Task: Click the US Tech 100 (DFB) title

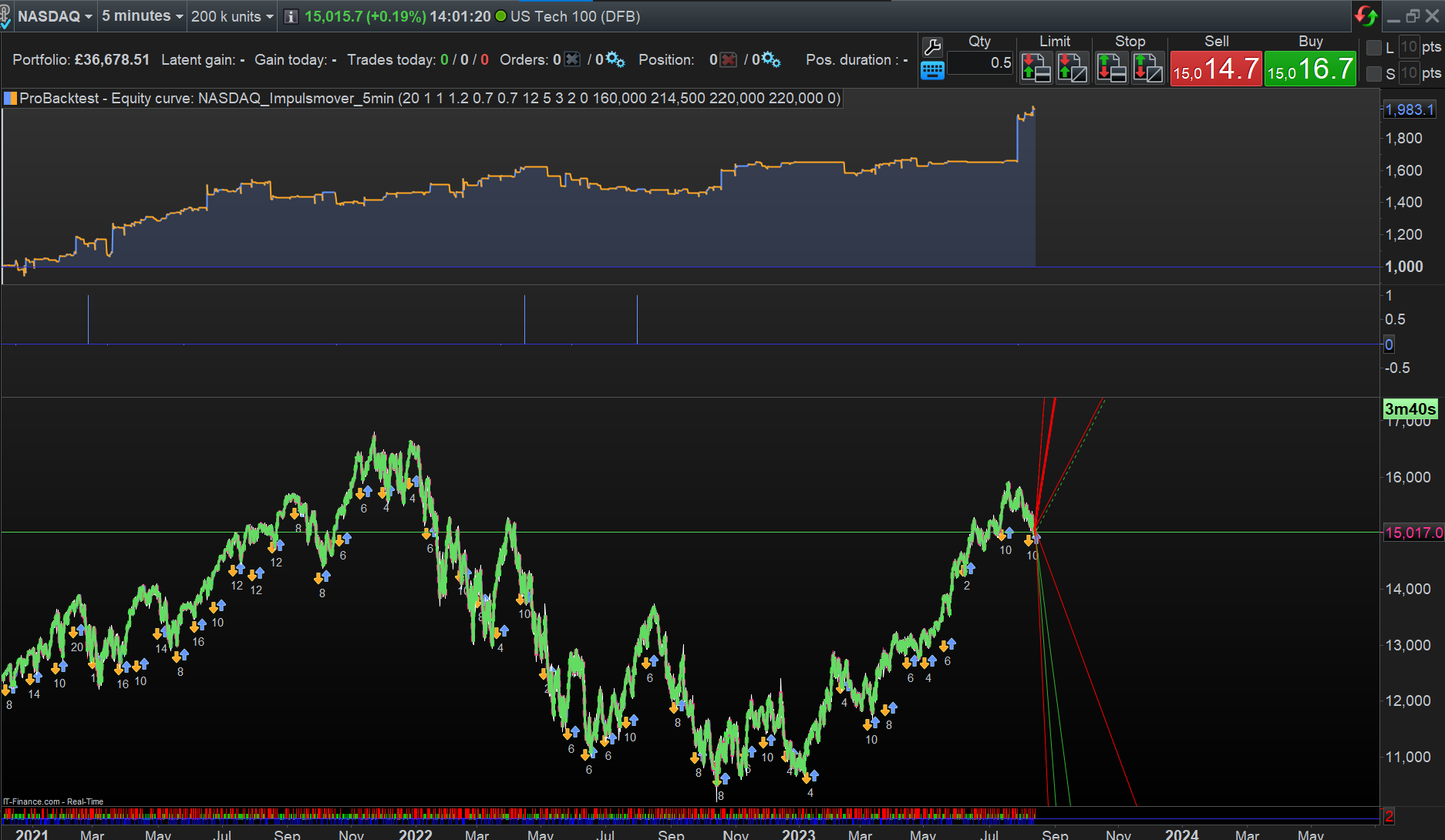Action: point(575,16)
